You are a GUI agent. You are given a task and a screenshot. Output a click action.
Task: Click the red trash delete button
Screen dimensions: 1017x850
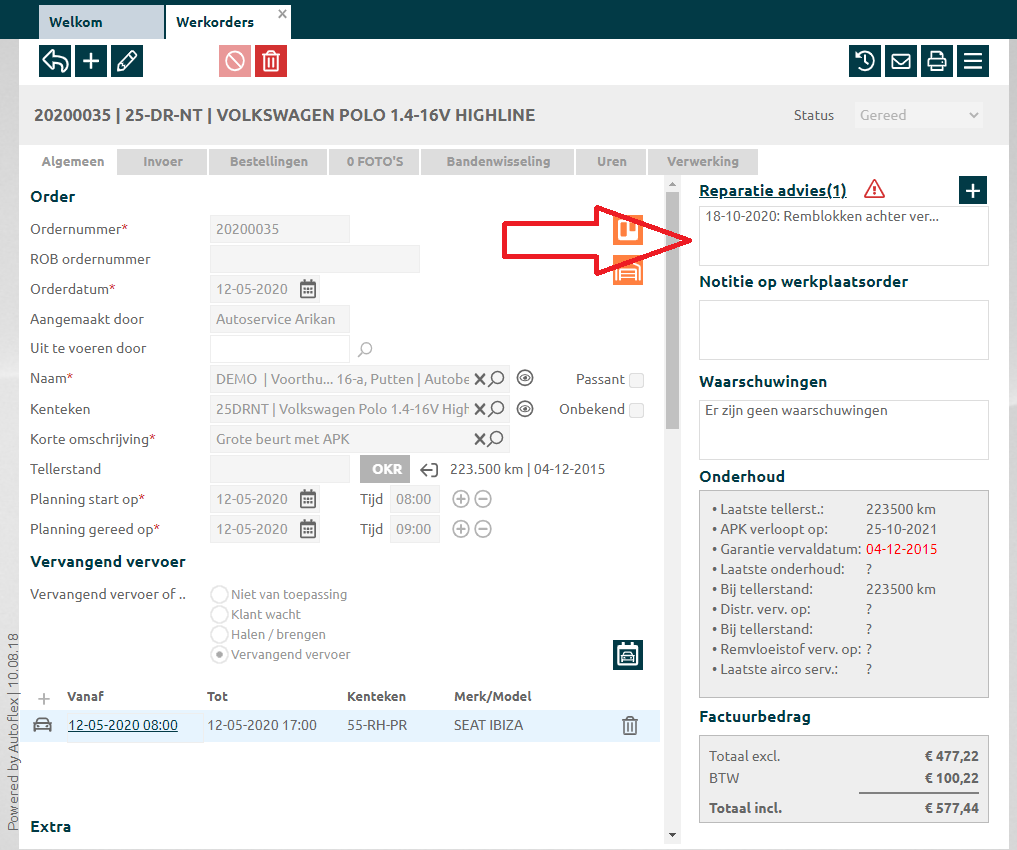[x=271, y=61]
